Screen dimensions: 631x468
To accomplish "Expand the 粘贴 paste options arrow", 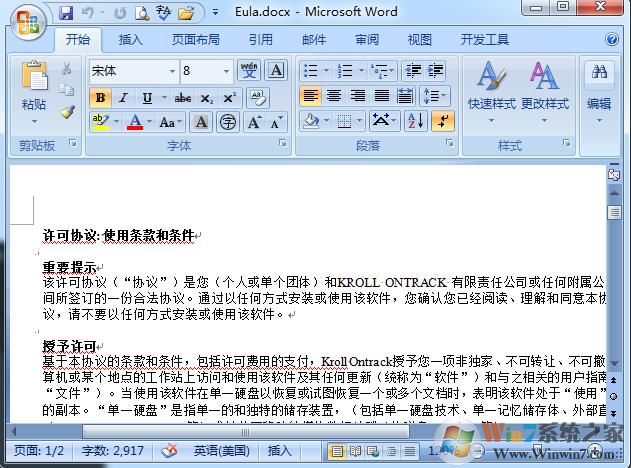I will click(x=34, y=121).
